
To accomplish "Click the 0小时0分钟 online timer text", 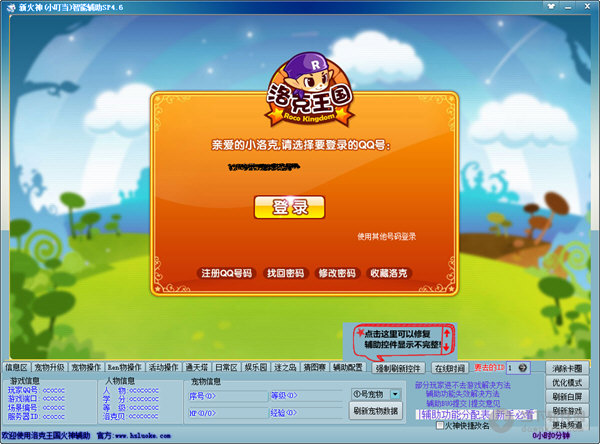I will pos(551,436).
